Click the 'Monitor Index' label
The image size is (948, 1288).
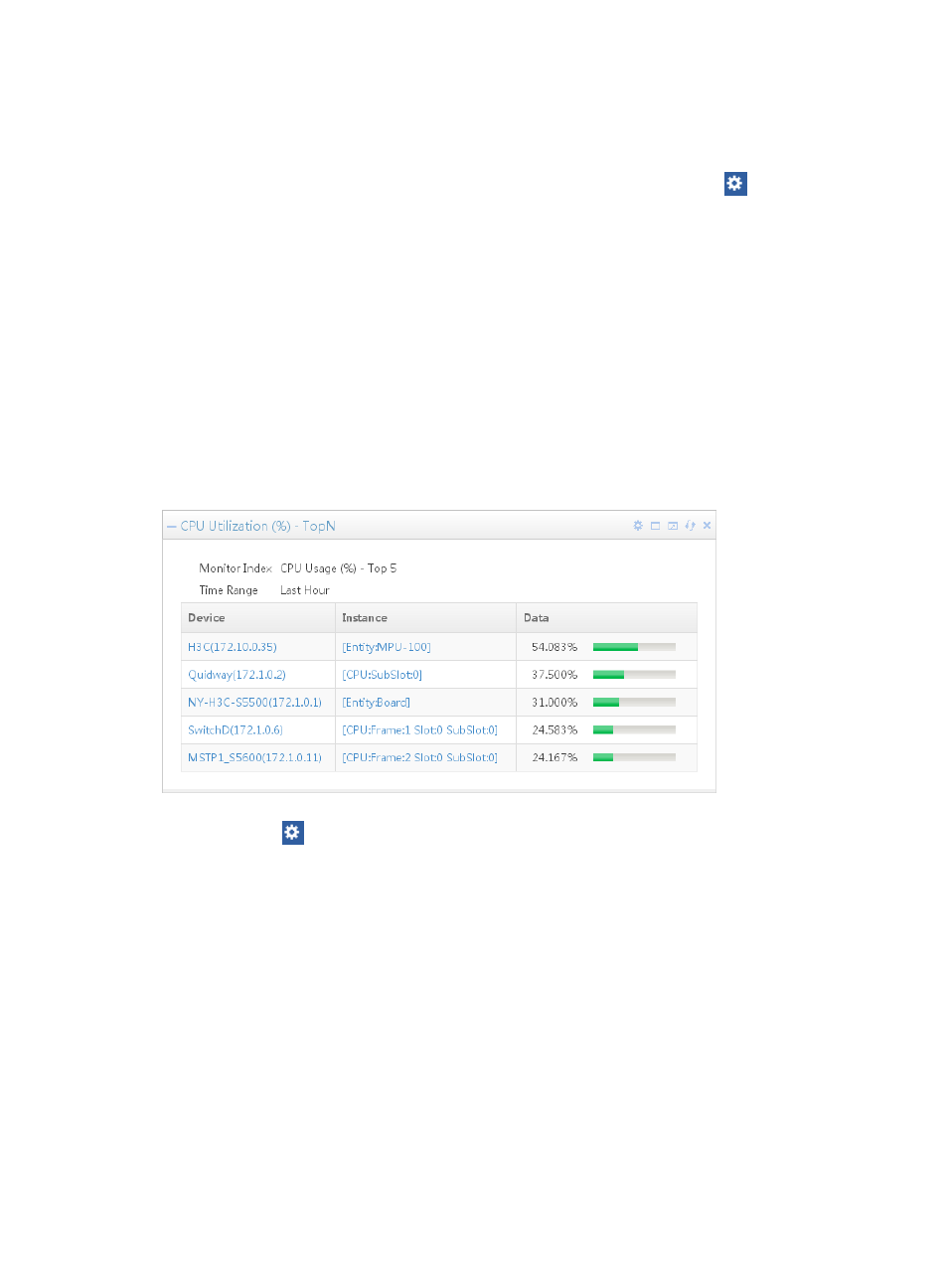click(236, 568)
